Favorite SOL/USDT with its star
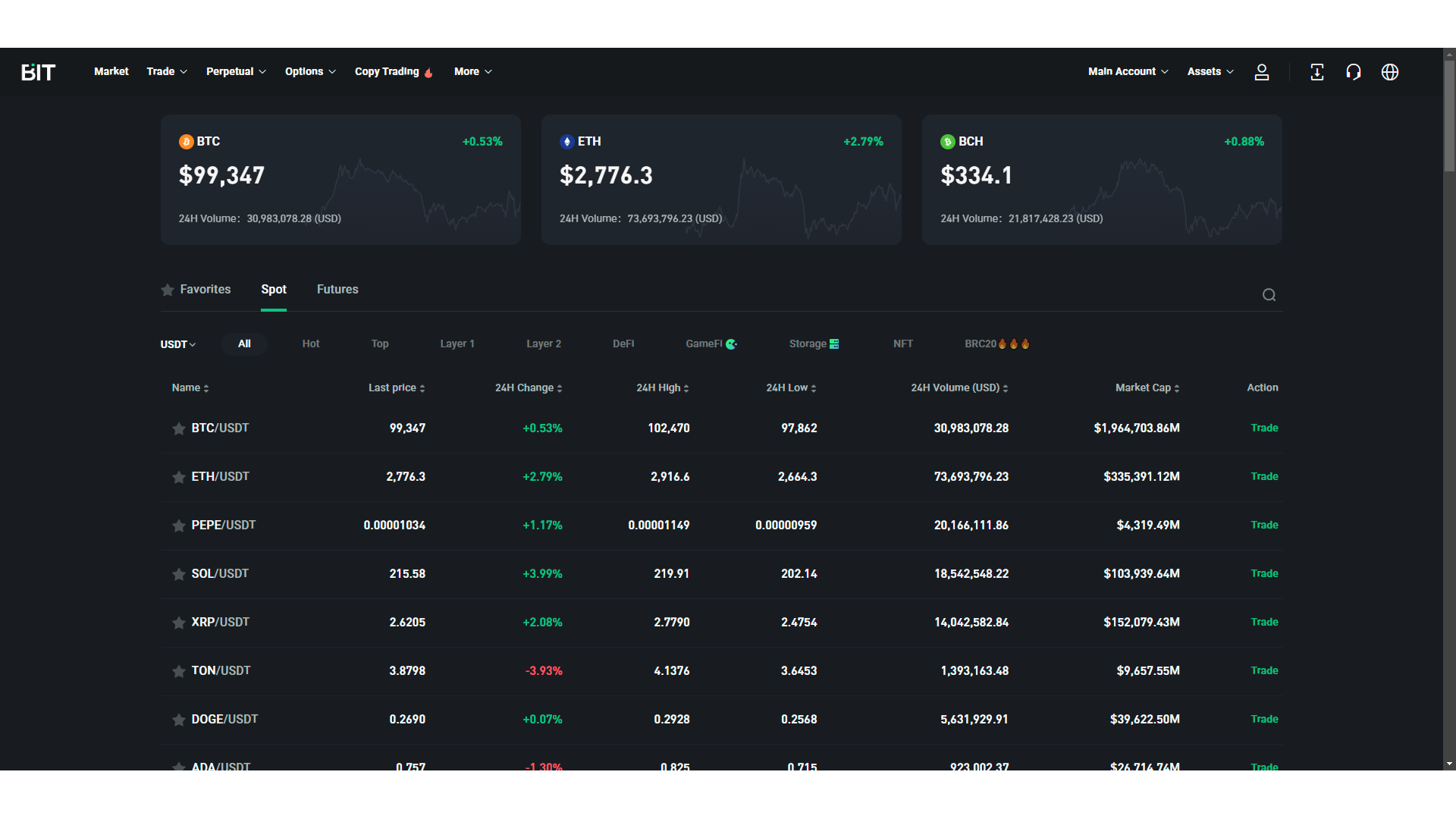 pyautogui.click(x=179, y=575)
